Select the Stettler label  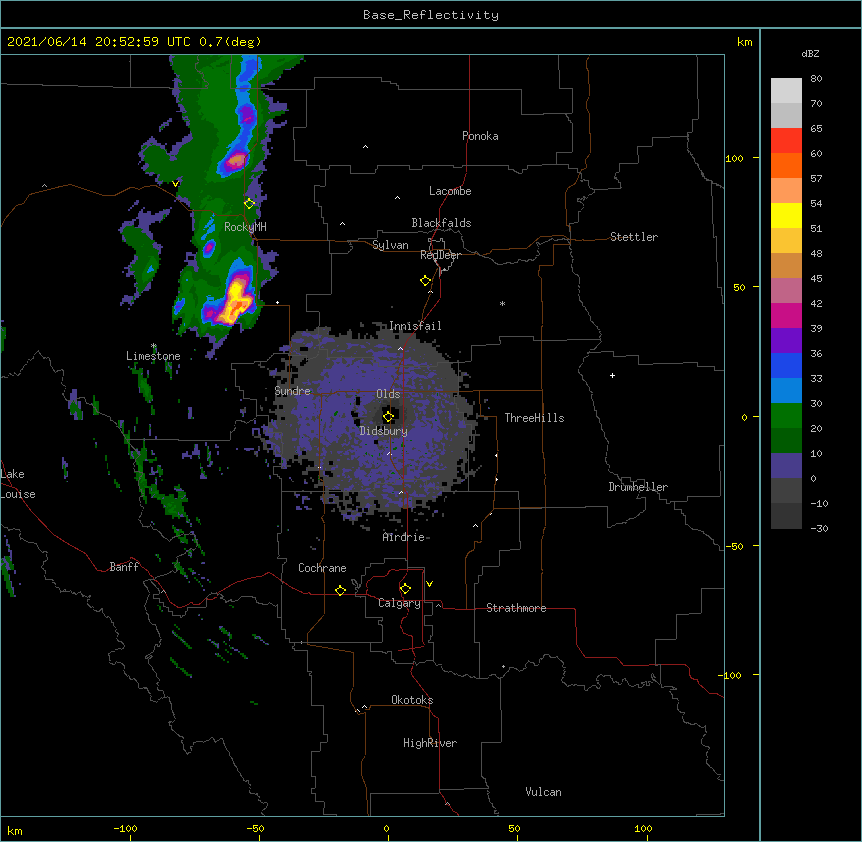click(634, 237)
